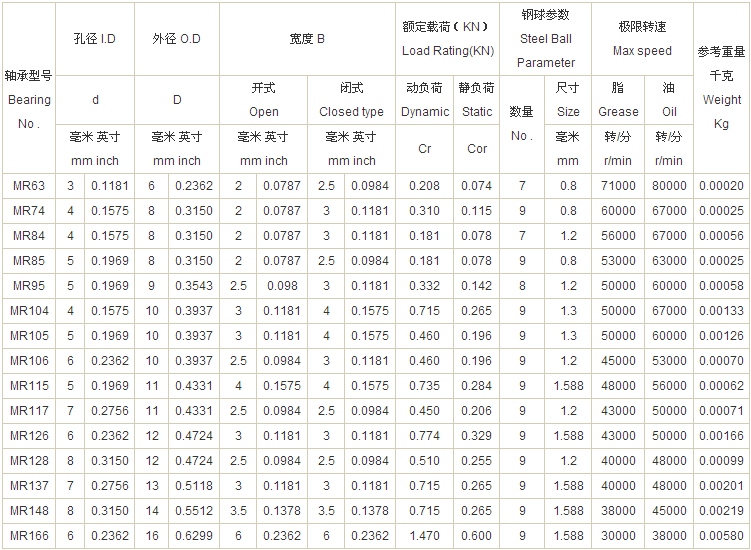Image resolution: width=751 pixels, height=550 pixels.
Task: Select the Weight Kg header
Action: (x=721, y=88)
